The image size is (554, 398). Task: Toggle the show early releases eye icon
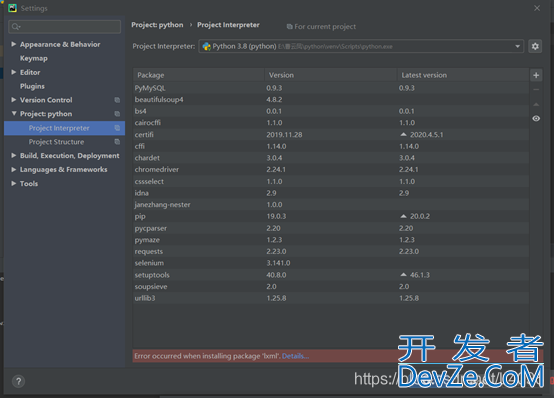coord(536,118)
